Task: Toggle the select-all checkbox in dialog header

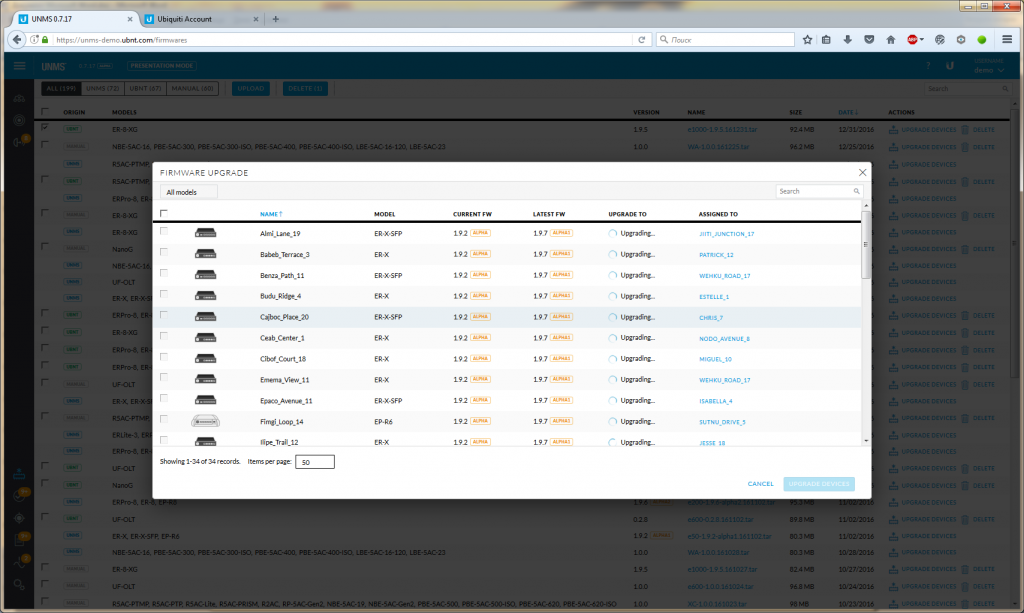Action: (164, 213)
